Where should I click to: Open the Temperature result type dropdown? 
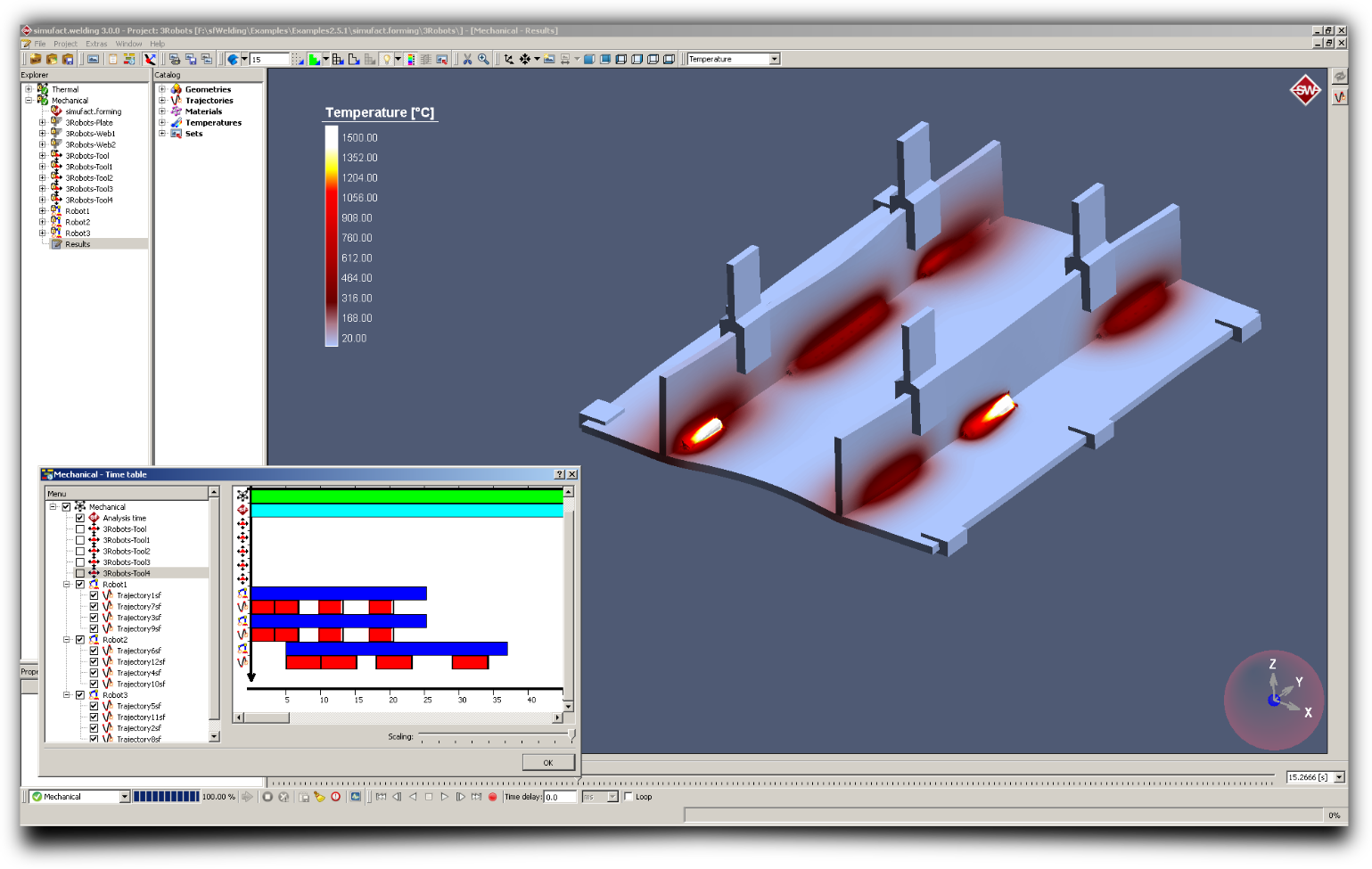pos(774,60)
